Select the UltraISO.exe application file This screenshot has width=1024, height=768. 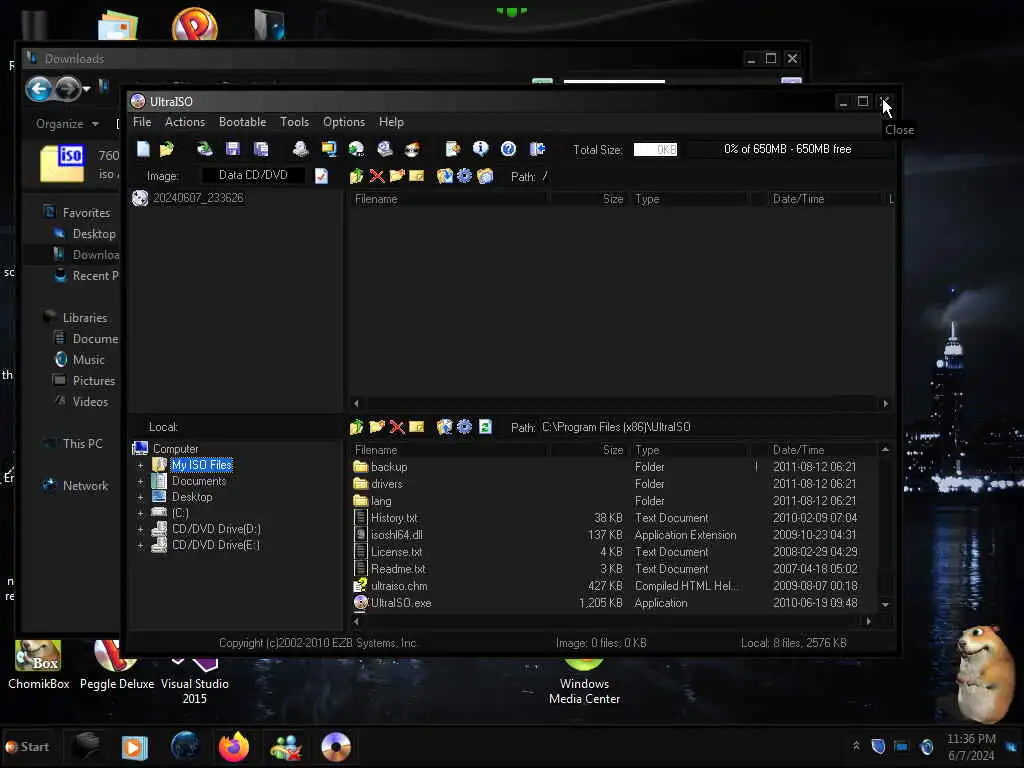pyautogui.click(x=401, y=603)
